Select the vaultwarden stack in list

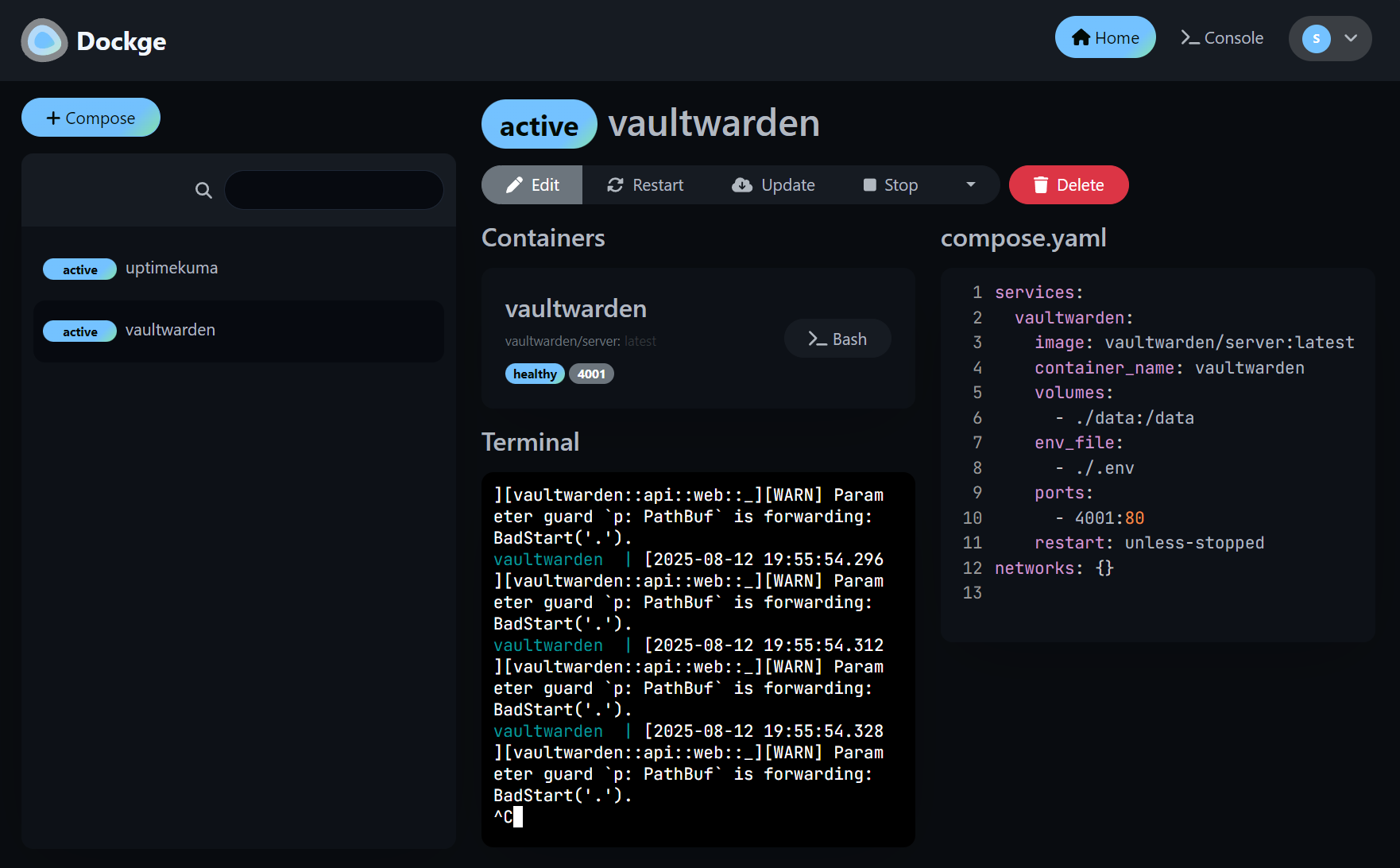click(x=238, y=331)
